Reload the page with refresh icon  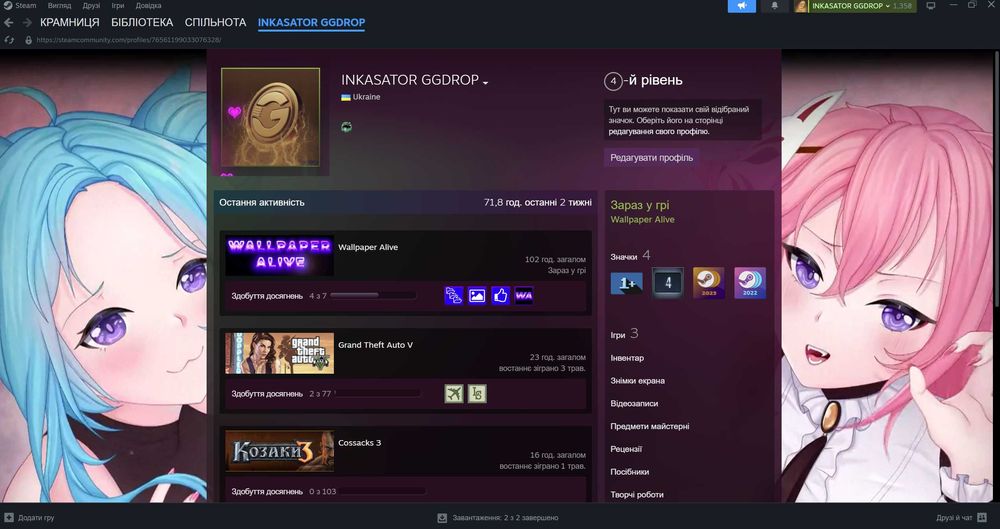(x=9, y=40)
